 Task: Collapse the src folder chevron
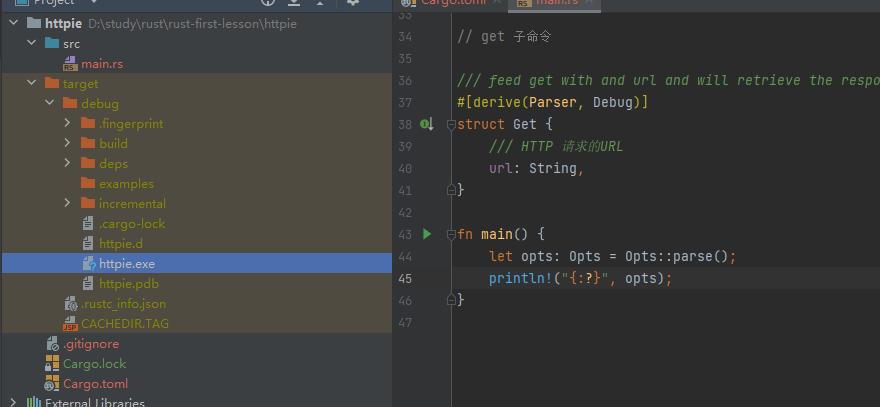coord(31,43)
